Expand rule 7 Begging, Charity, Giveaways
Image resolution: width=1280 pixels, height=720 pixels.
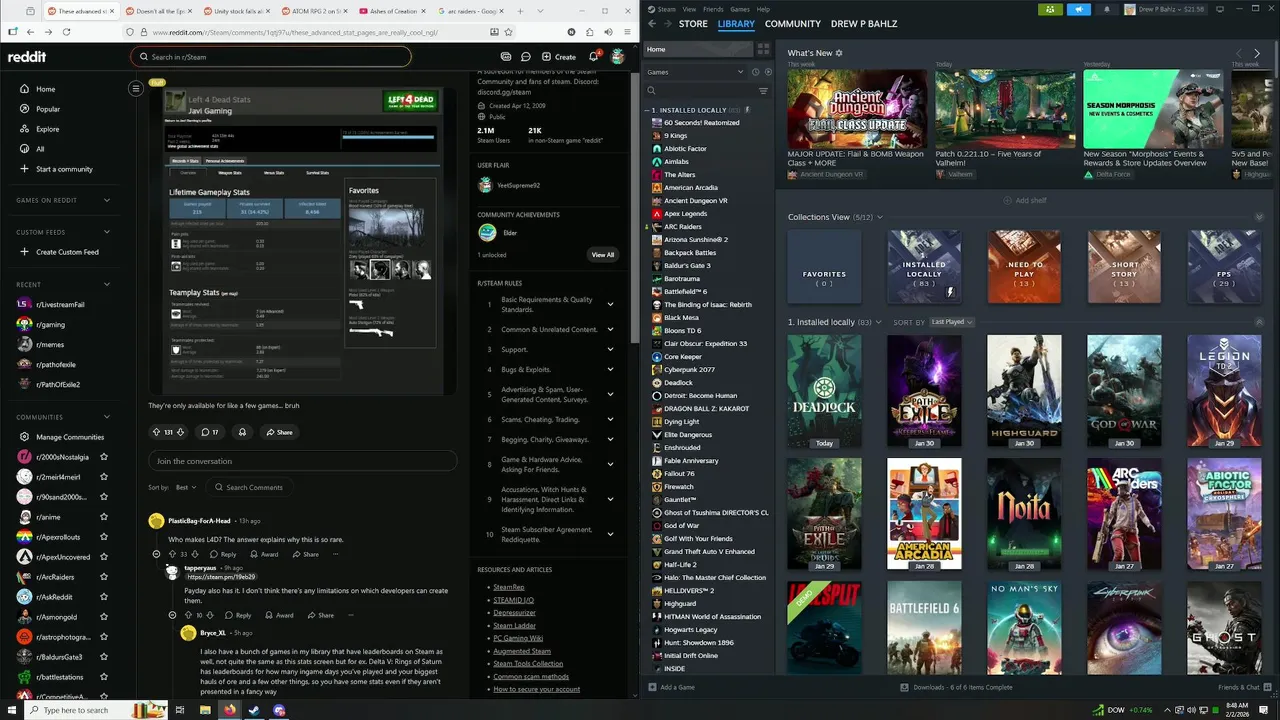coord(610,440)
